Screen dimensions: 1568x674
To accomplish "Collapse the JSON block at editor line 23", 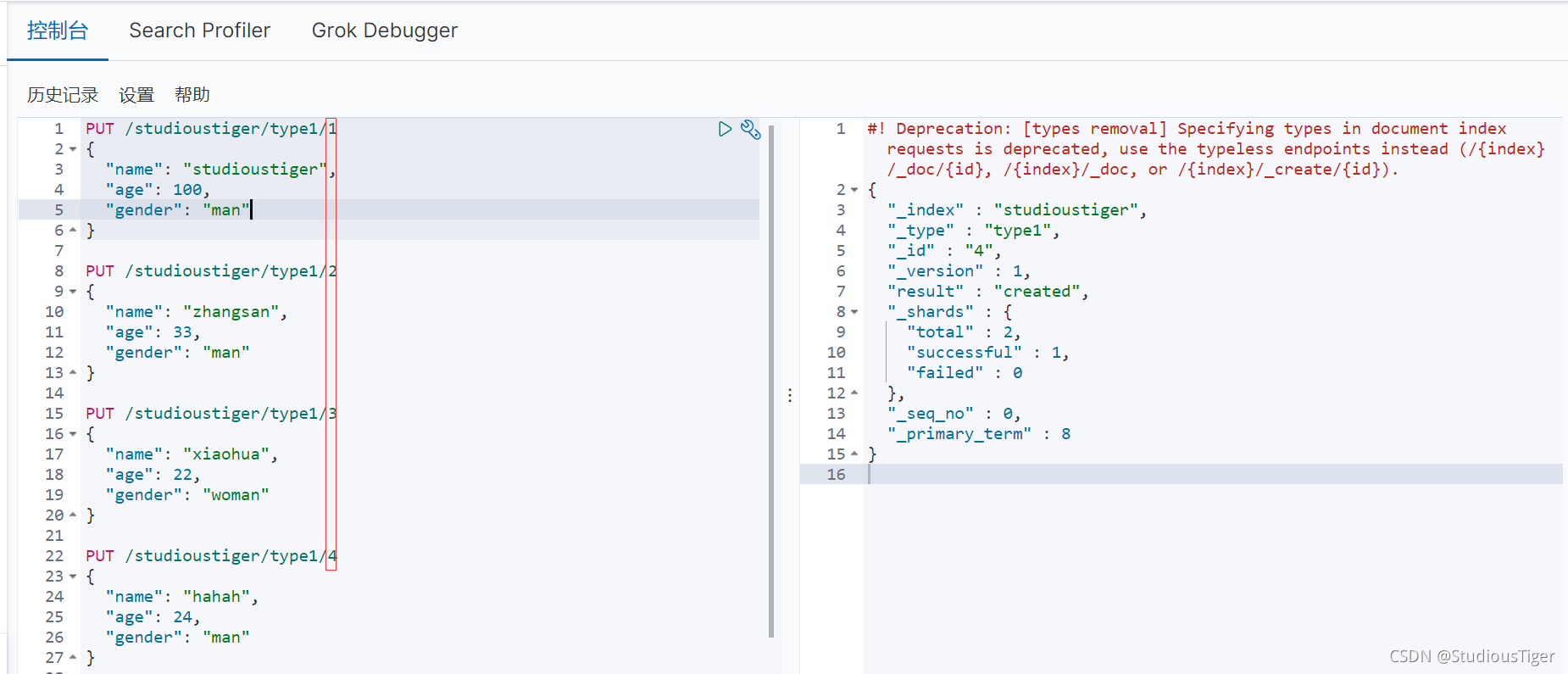I will [x=73, y=577].
